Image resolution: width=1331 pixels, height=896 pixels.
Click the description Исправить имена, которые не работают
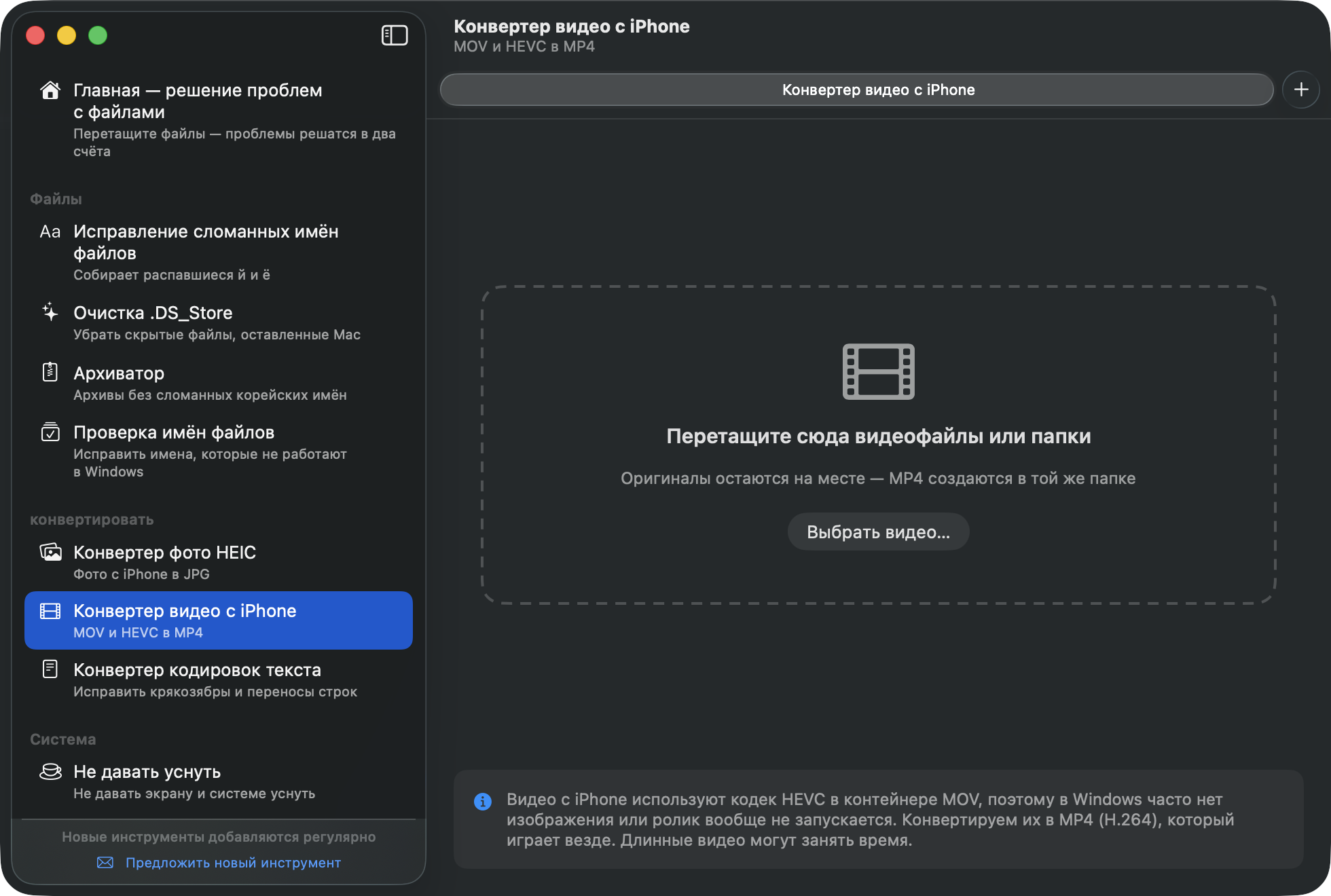[x=210, y=463]
